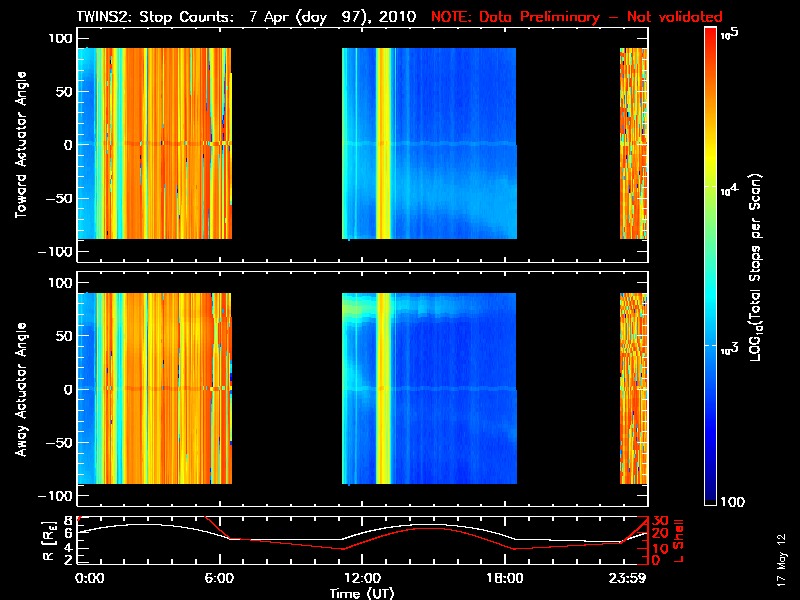Click the 0:00 time axis label

click(89, 579)
